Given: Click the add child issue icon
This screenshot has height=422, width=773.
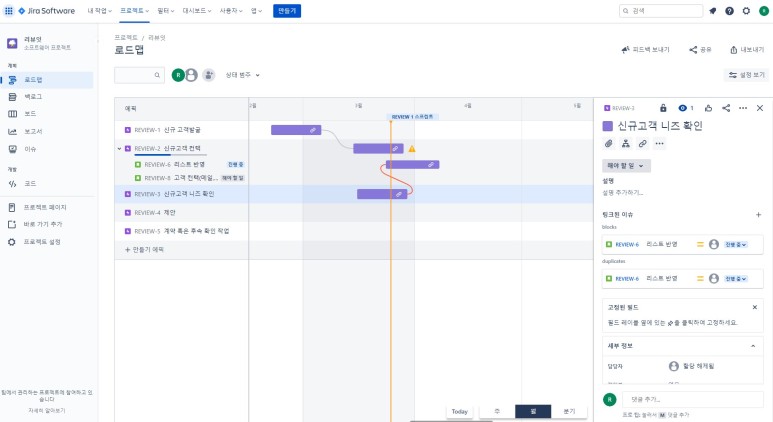Looking at the screenshot, I should coord(625,144).
